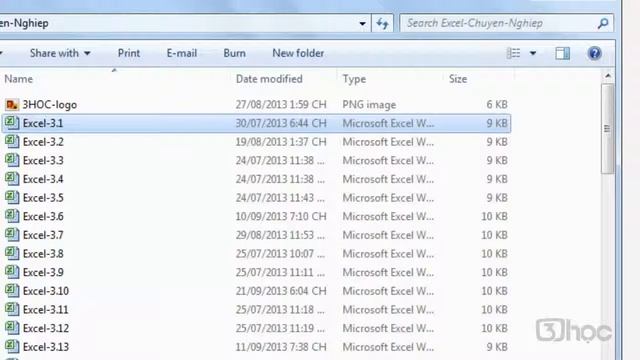Select the Excel-3.12 file icon
640x360 pixels.
click(x=12, y=328)
